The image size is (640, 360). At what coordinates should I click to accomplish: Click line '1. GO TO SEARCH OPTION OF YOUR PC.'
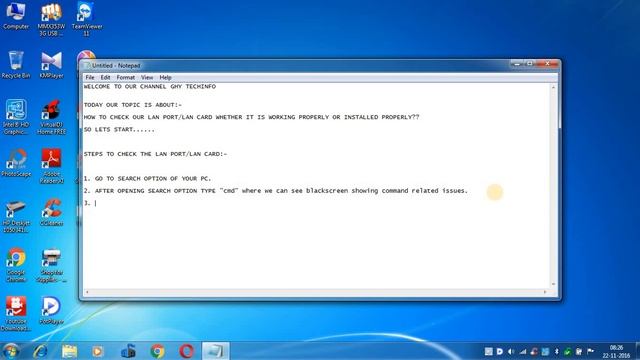[x=147, y=178]
